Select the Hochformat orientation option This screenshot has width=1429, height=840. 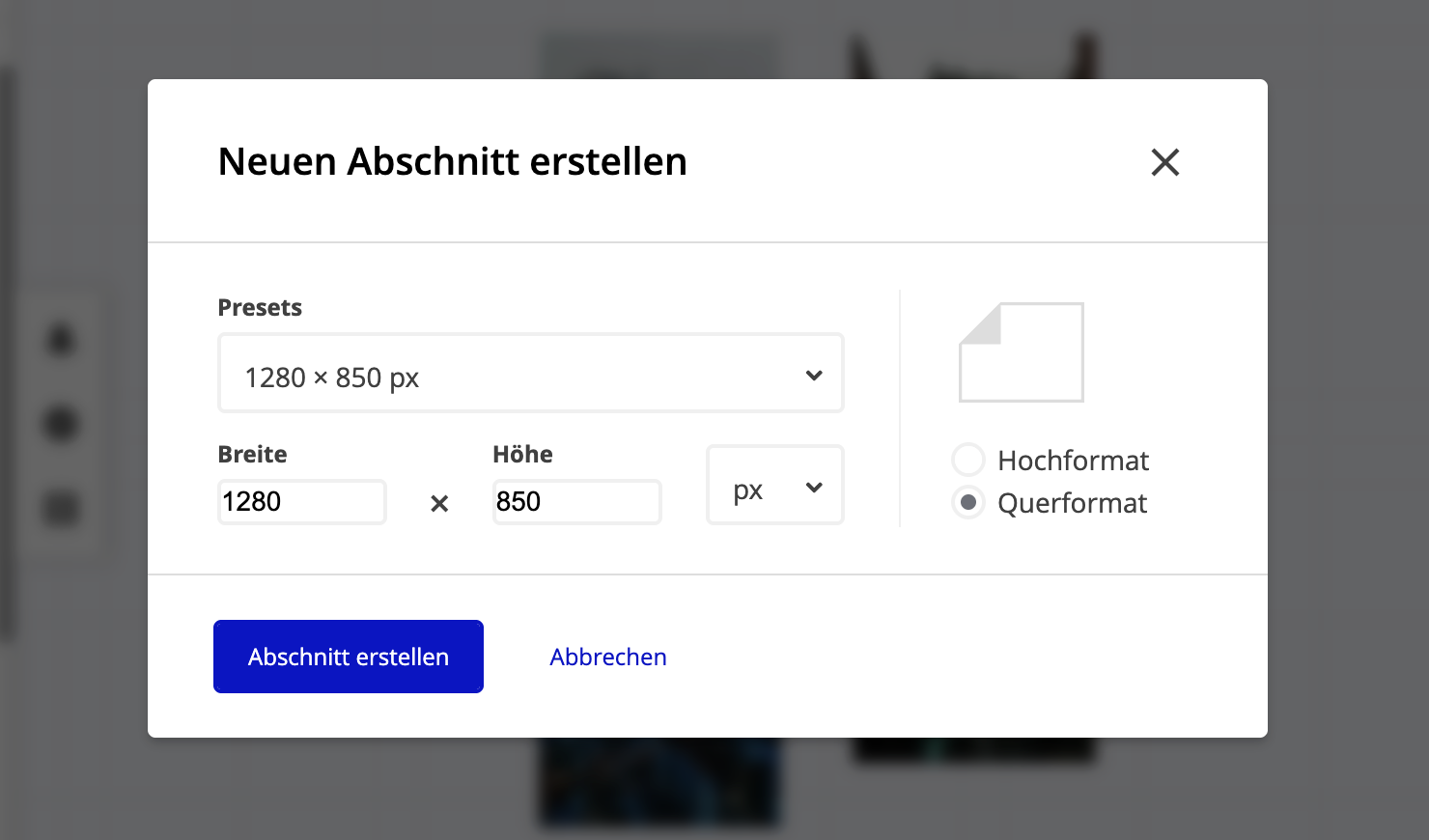(967, 460)
